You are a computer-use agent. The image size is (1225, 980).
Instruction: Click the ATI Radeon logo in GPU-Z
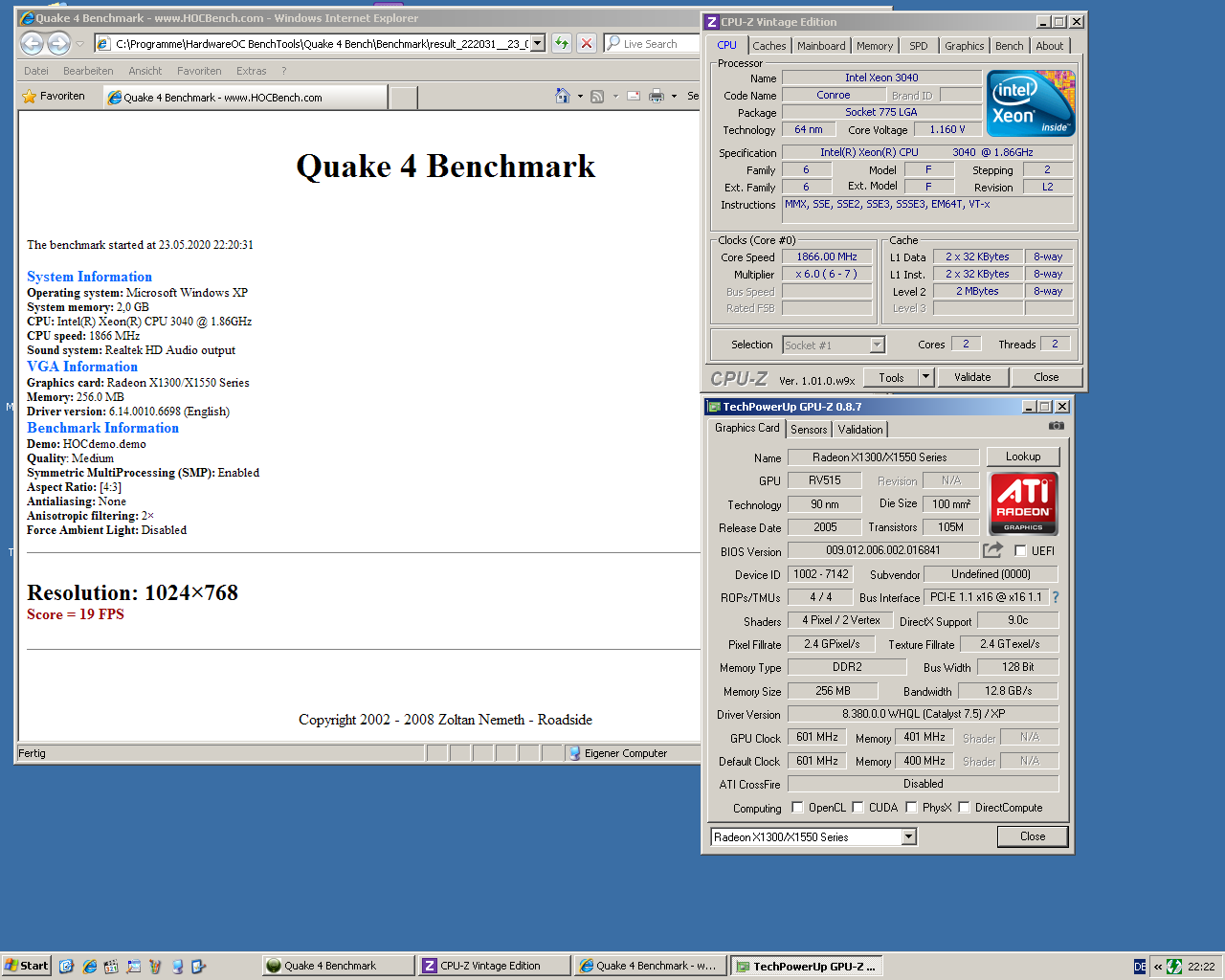(x=1023, y=502)
